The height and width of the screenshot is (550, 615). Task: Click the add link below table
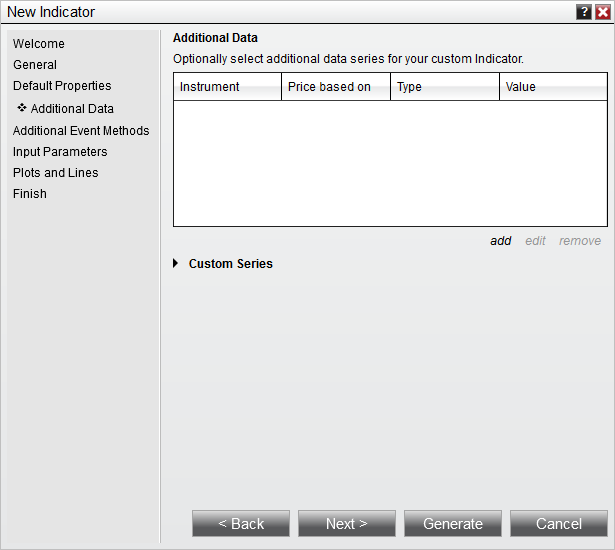500,241
